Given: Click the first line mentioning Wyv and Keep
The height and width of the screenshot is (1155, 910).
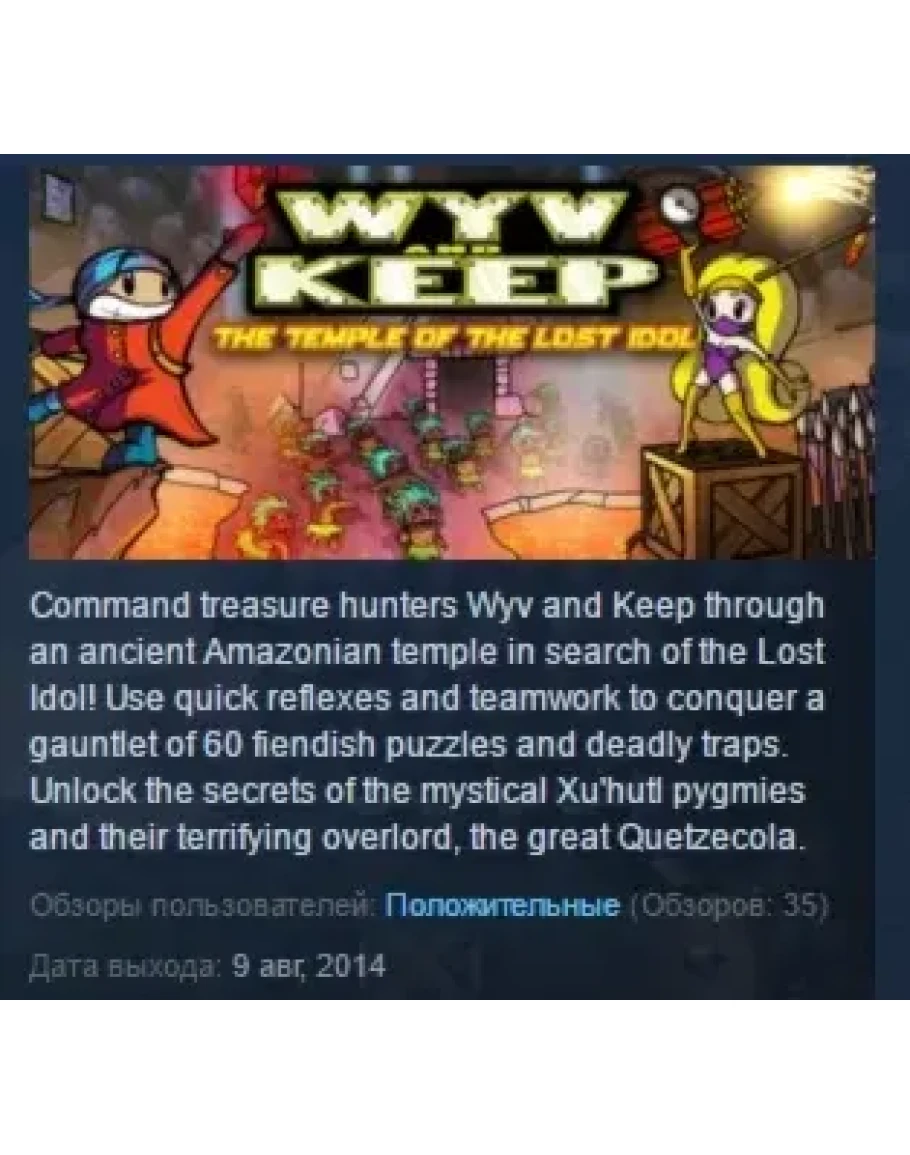Looking at the screenshot, I should pyautogui.click(x=427, y=607).
